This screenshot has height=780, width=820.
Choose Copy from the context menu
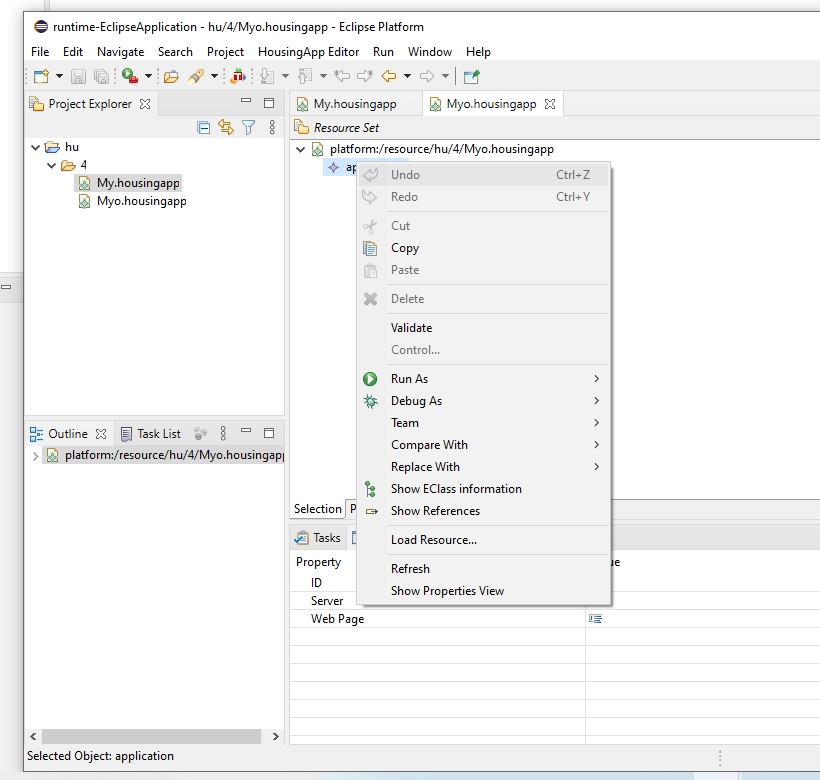click(x=484, y=248)
